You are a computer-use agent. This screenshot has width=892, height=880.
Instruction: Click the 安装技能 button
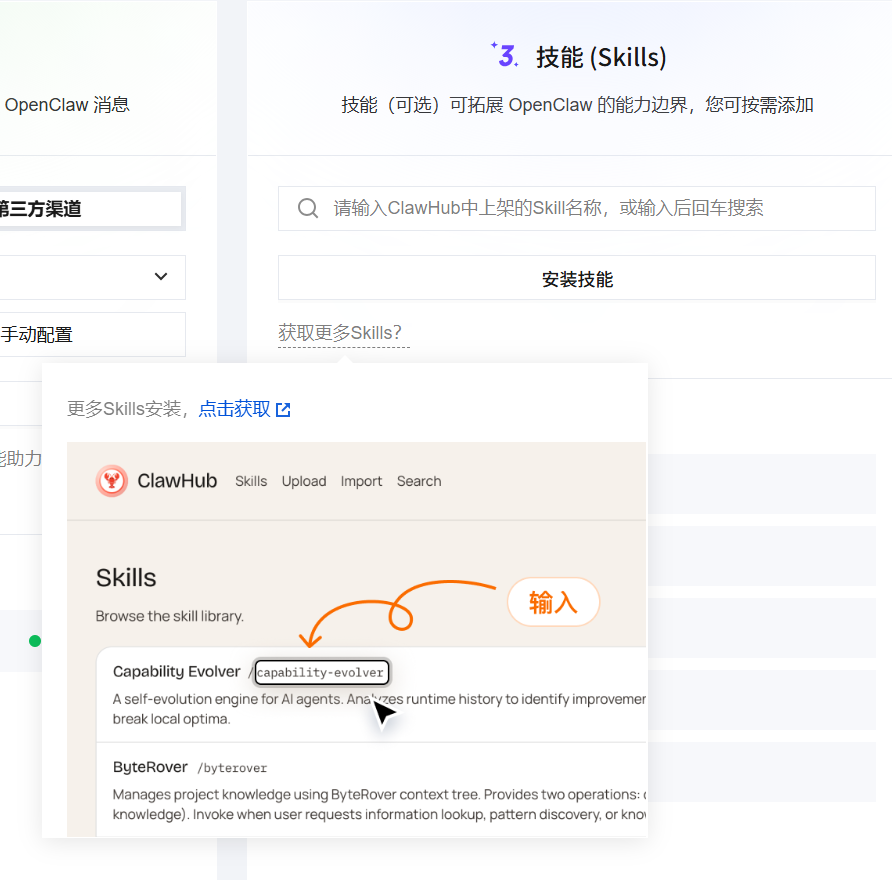pyautogui.click(x=576, y=278)
